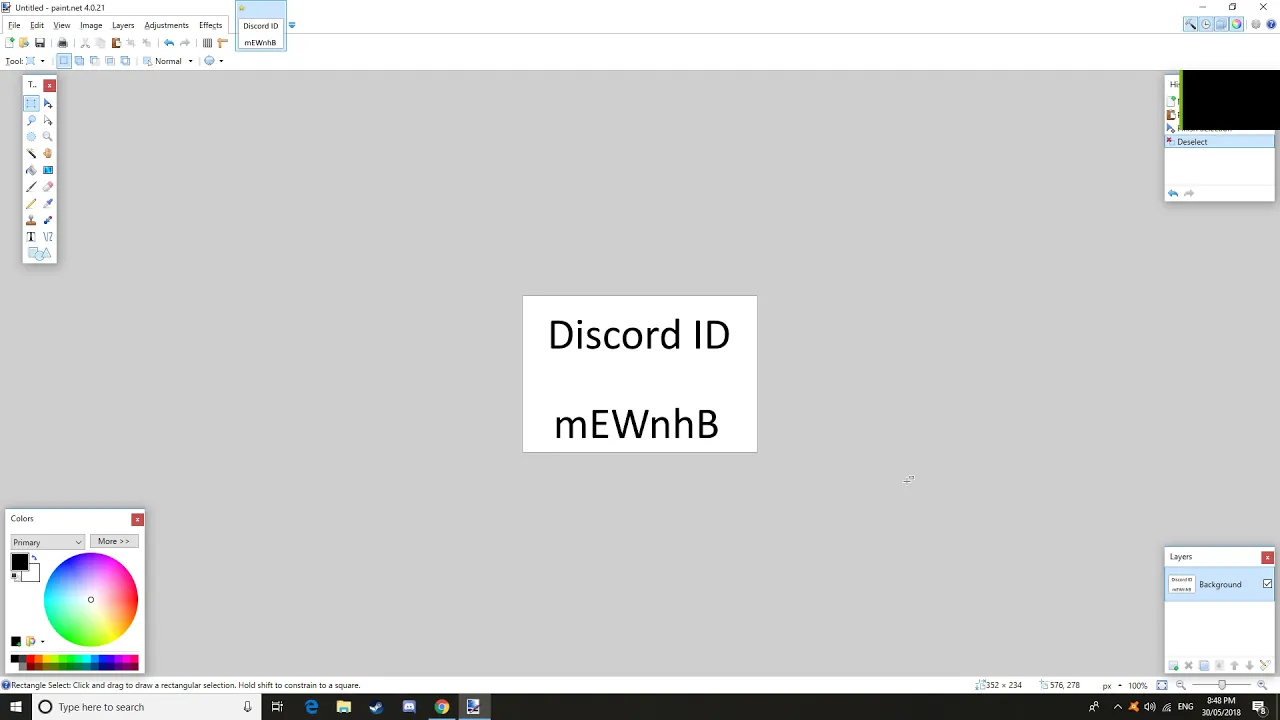Select the Move Selected Pixels tool
This screenshot has height=720, width=1280.
tap(48, 104)
